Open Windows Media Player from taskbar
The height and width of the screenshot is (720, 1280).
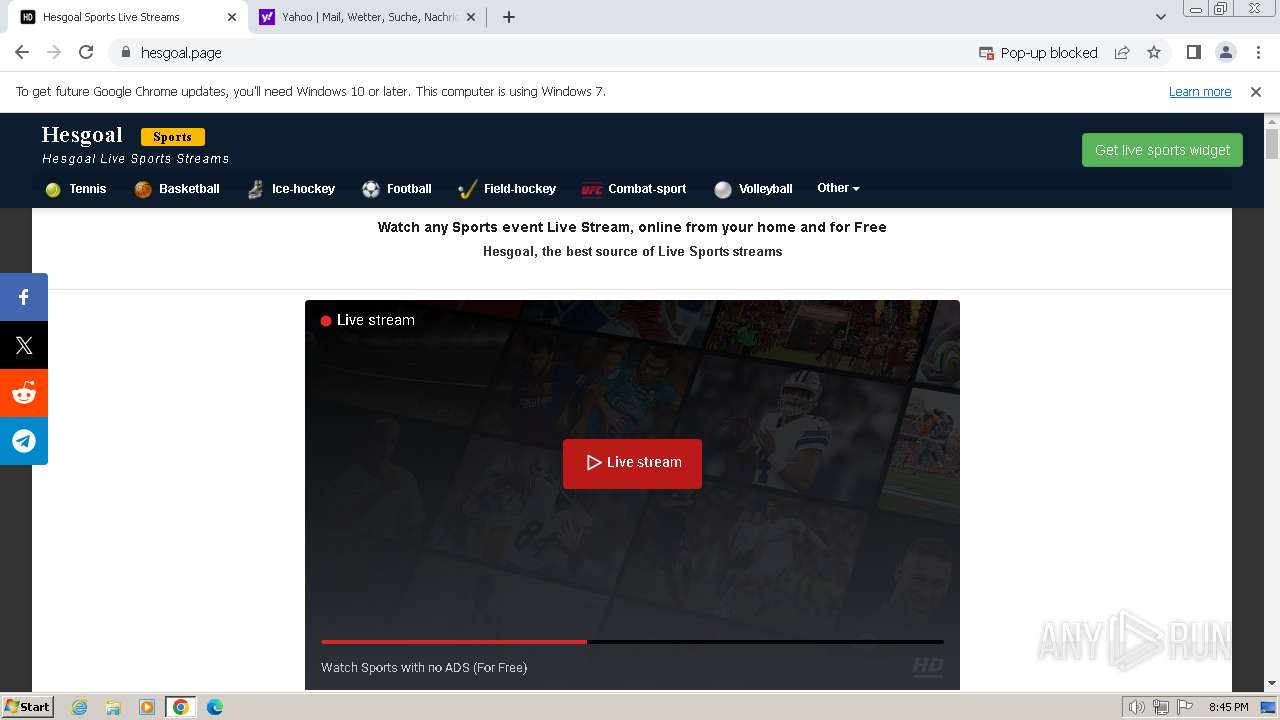click(147, 707)
